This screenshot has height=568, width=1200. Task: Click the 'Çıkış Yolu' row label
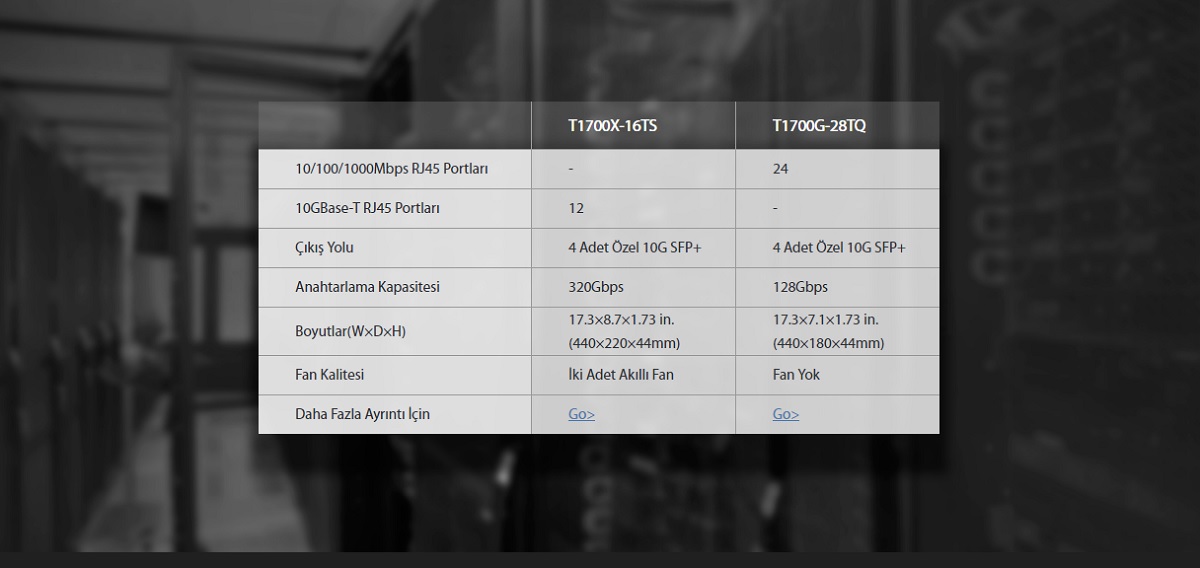tap(324, 247)
